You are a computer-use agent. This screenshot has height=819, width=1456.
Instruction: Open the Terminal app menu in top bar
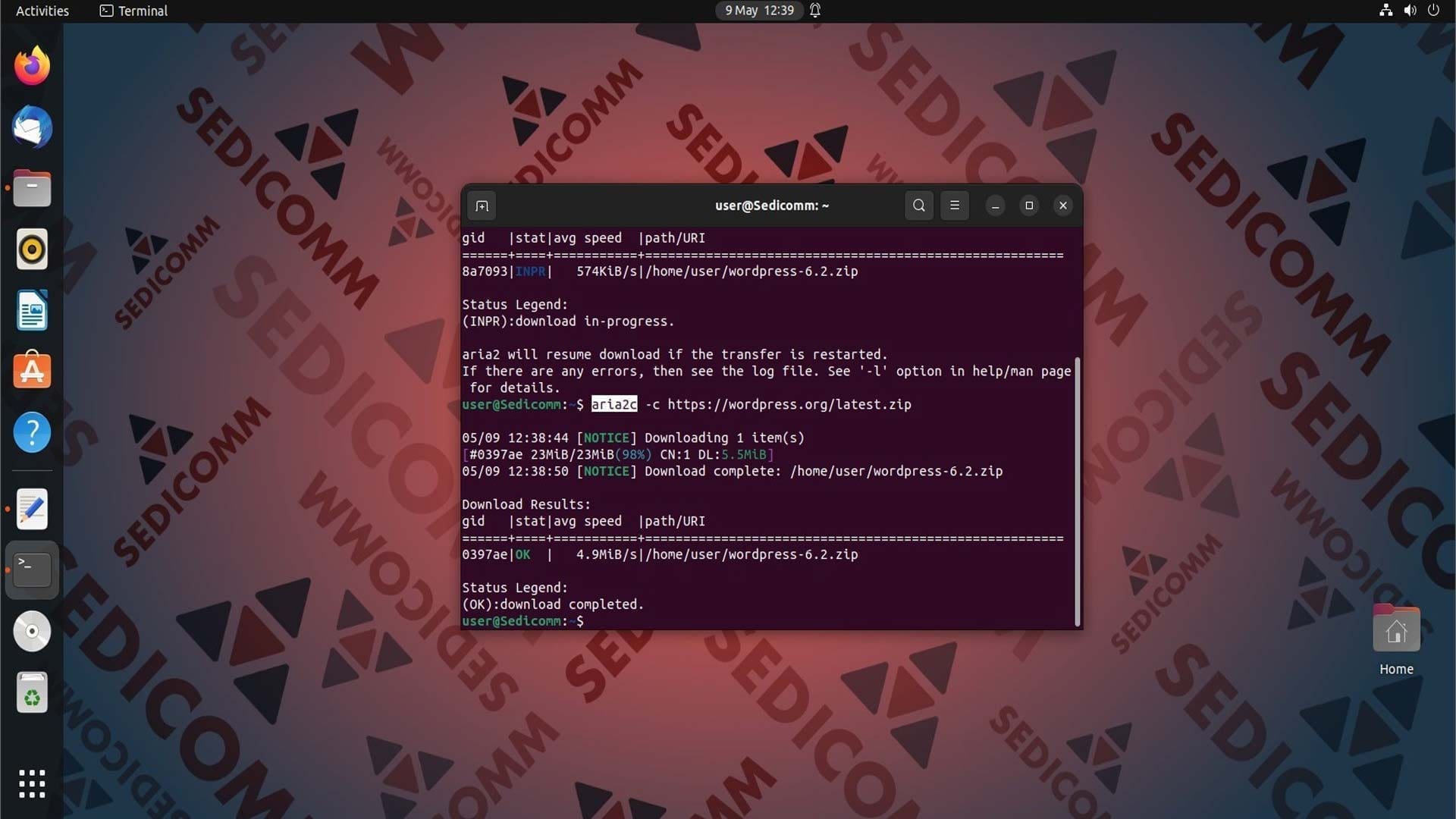point(133,11)
